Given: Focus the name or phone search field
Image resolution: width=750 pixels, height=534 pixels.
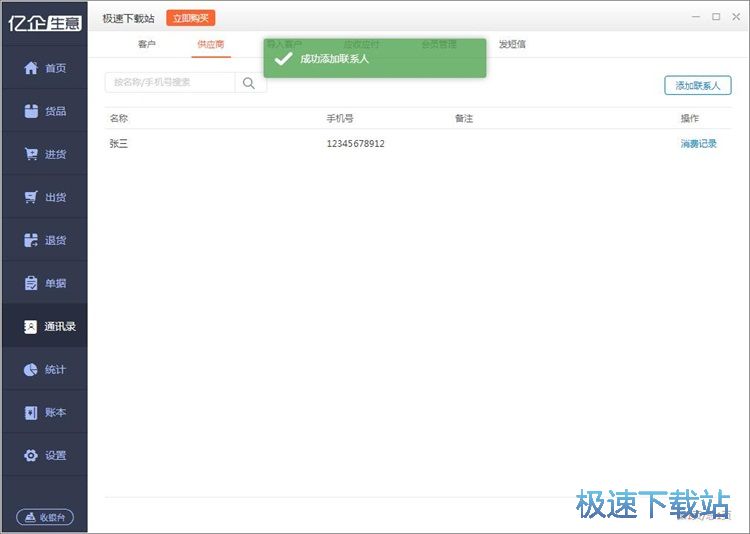Looking at the screenshot, I should pos(170,82).
